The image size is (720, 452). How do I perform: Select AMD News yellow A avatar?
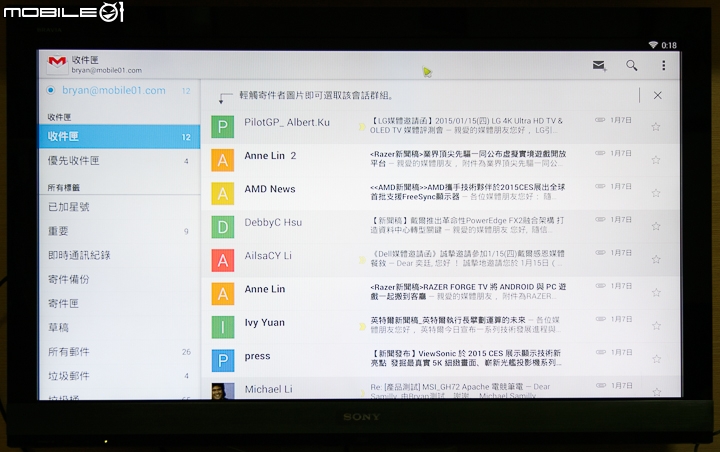pyautogui.click(x=223, y=193)
